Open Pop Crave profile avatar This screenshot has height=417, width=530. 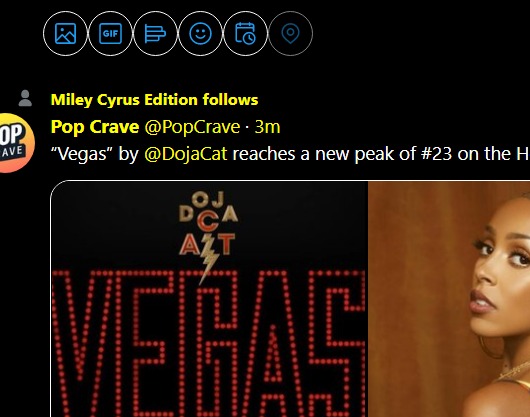tap(15, 143)
